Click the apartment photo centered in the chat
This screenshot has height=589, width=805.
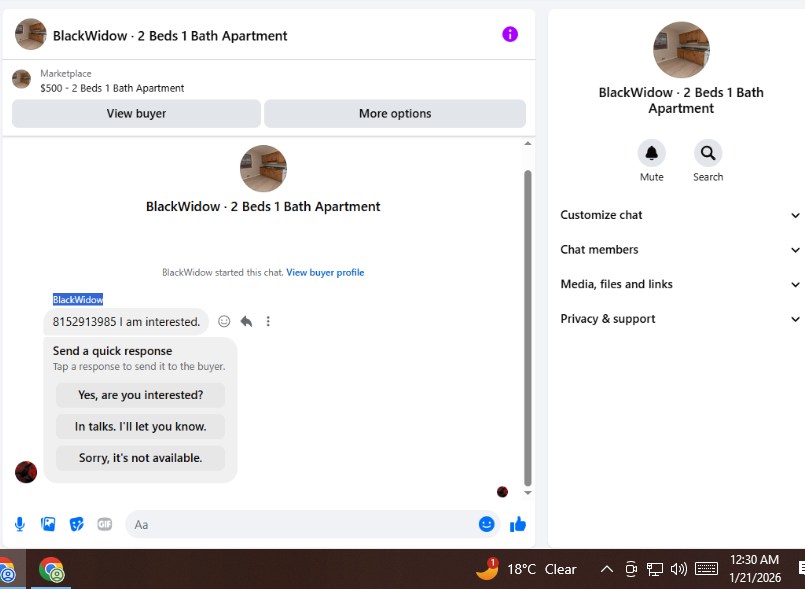[263, 168]
